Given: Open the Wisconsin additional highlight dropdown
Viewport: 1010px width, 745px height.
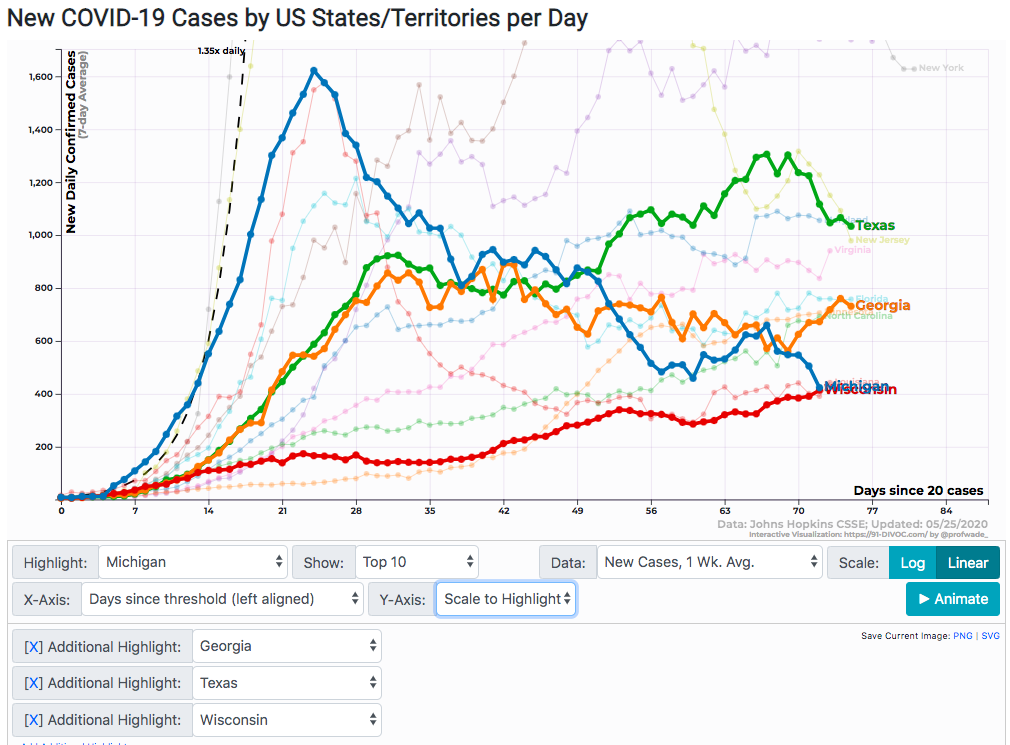Looking at the screenshot, I should point(286,720).
